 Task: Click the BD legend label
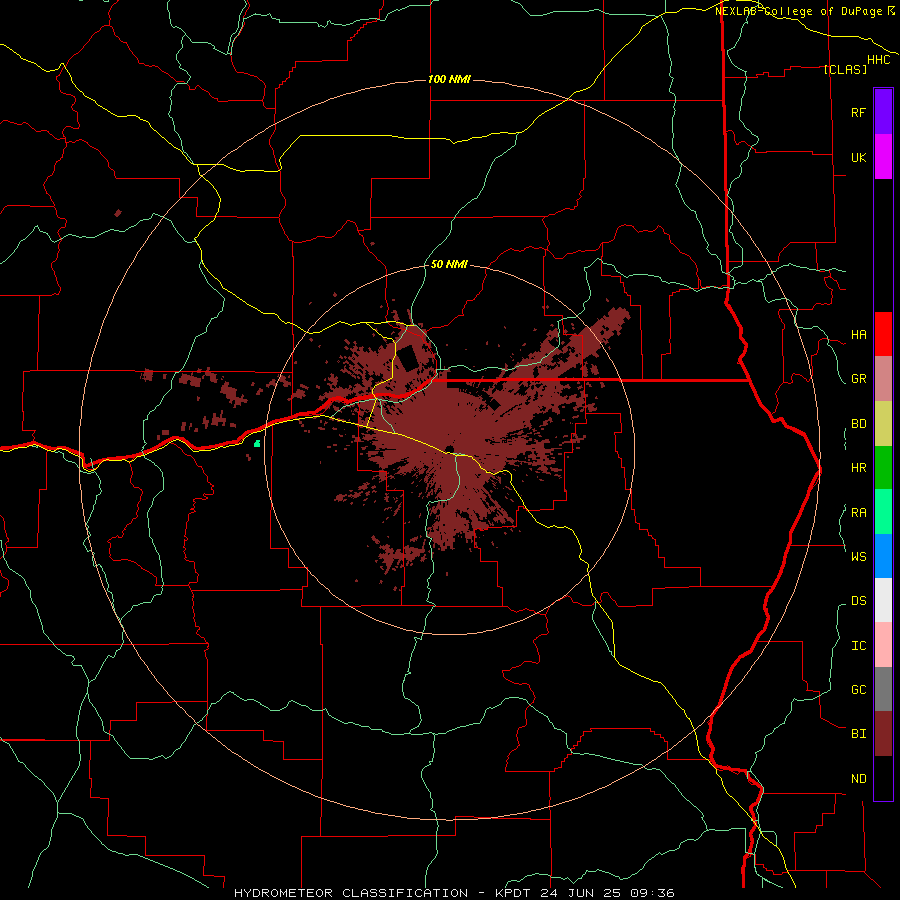tap(858, 424)
